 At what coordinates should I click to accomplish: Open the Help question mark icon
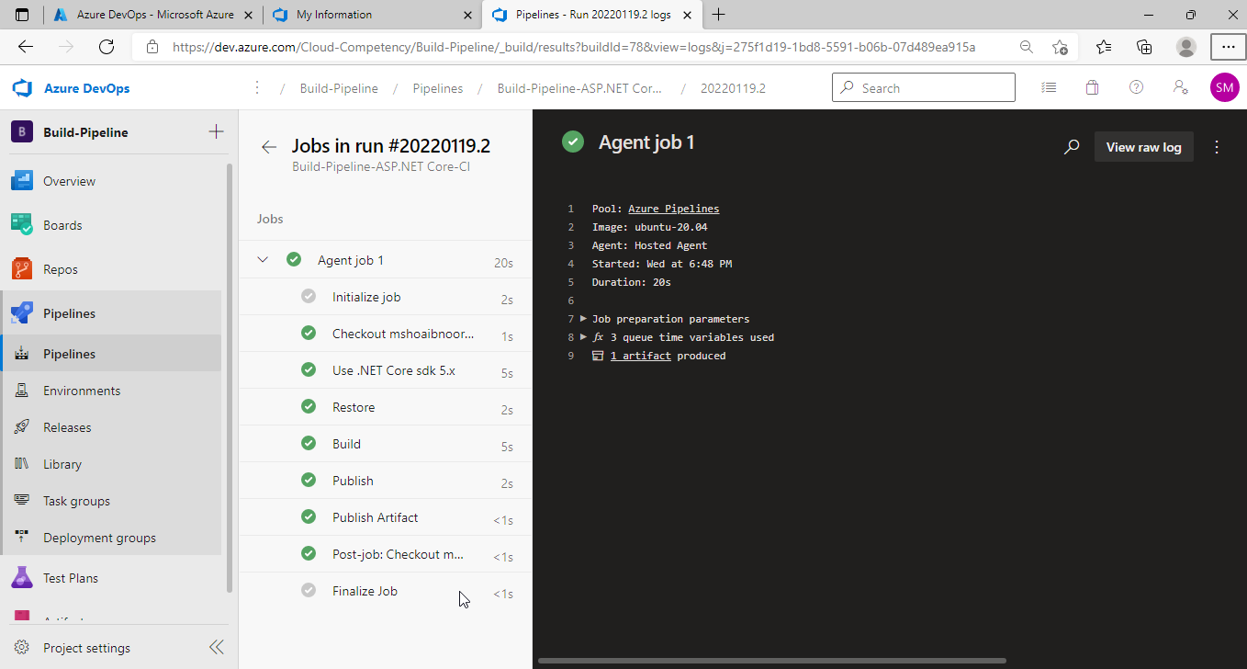(1136, 88)
